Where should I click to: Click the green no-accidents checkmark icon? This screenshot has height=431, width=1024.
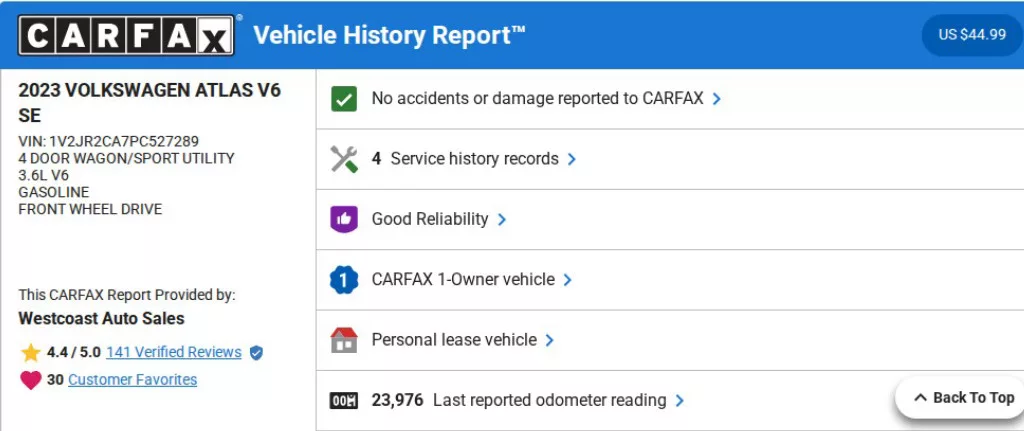(x=344, y=99)
